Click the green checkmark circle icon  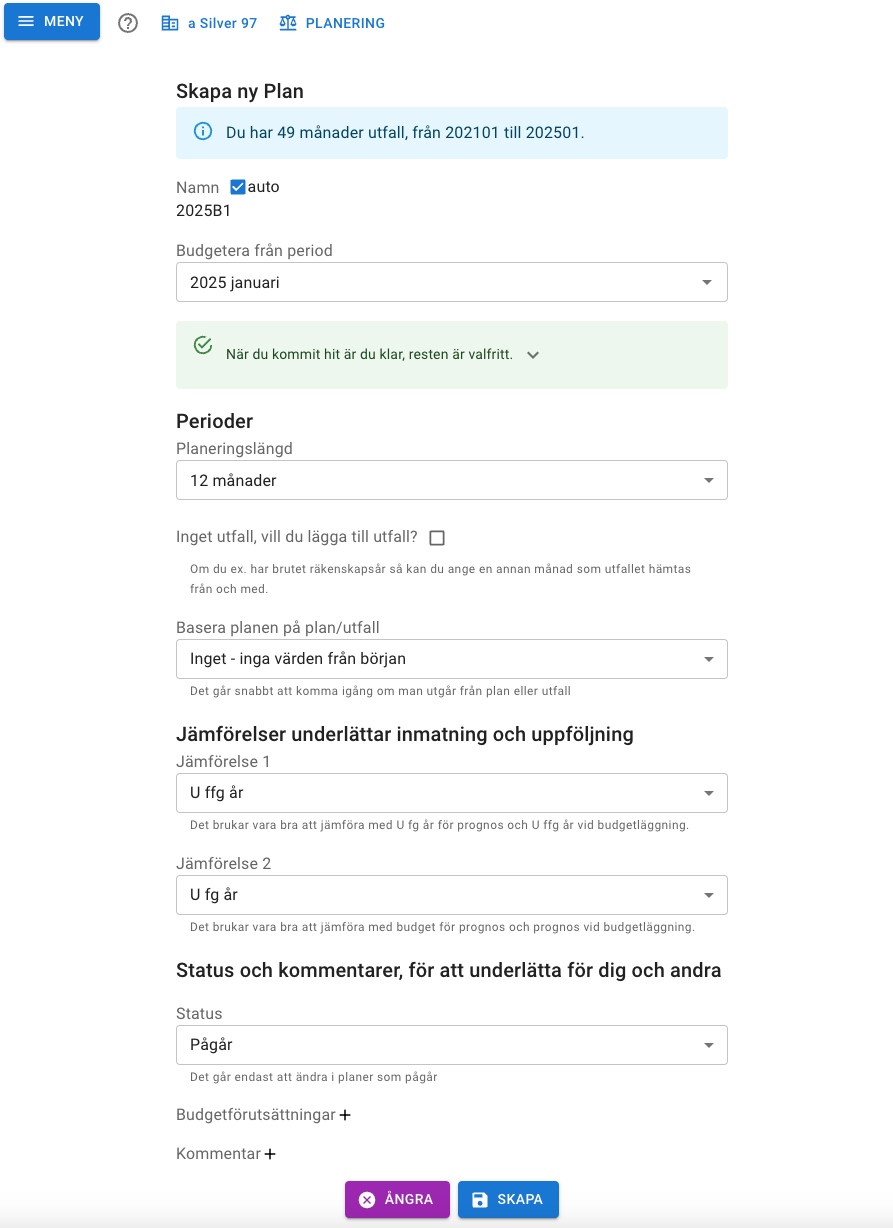pyautogui.click(x=203, y=345)
